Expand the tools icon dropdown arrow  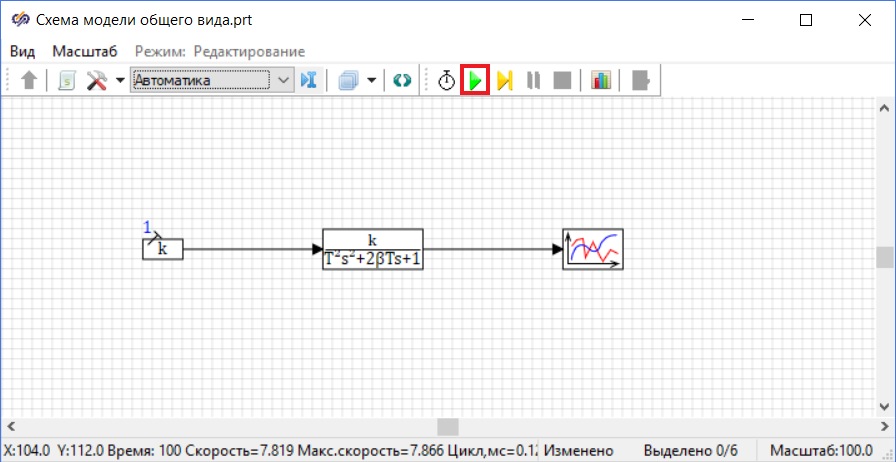coord(120,81)
